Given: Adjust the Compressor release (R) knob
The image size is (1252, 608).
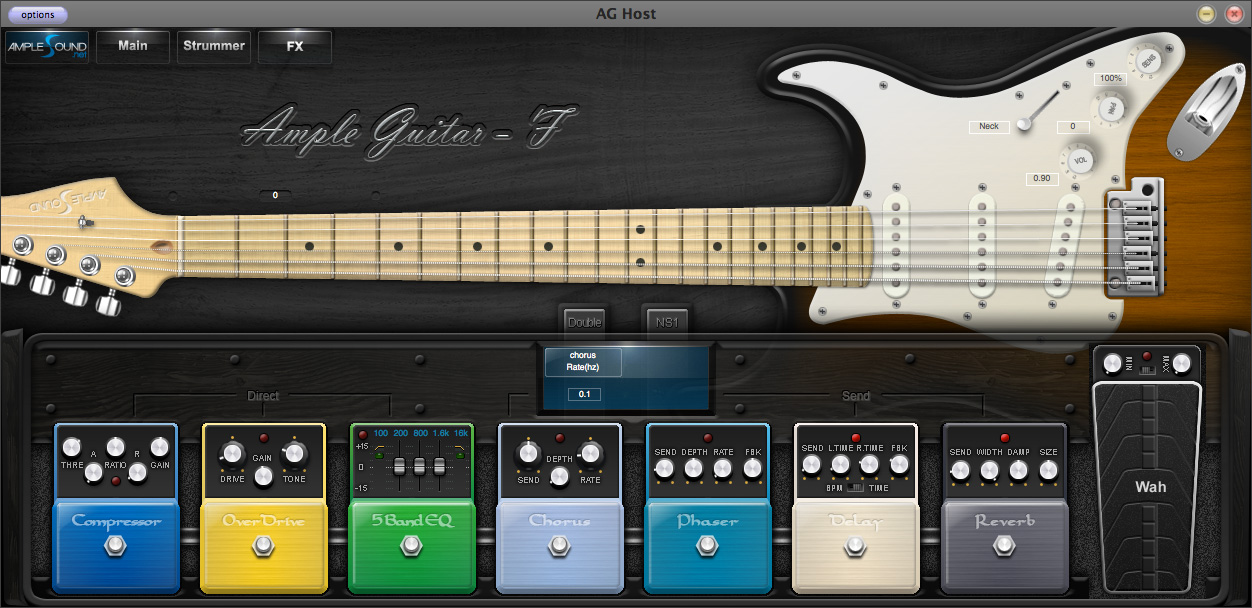Looking at the screenshot, I should tap(139, 472).
